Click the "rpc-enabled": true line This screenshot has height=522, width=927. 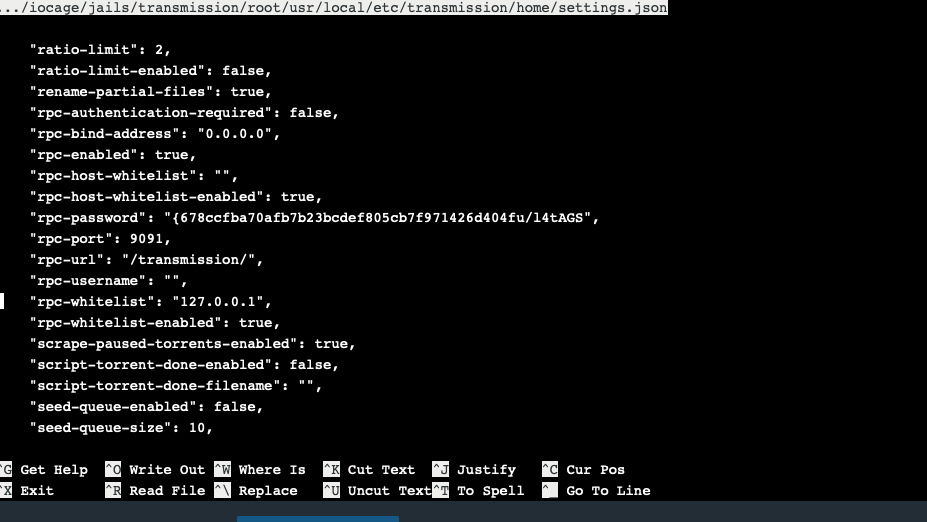tap(112, 155)
